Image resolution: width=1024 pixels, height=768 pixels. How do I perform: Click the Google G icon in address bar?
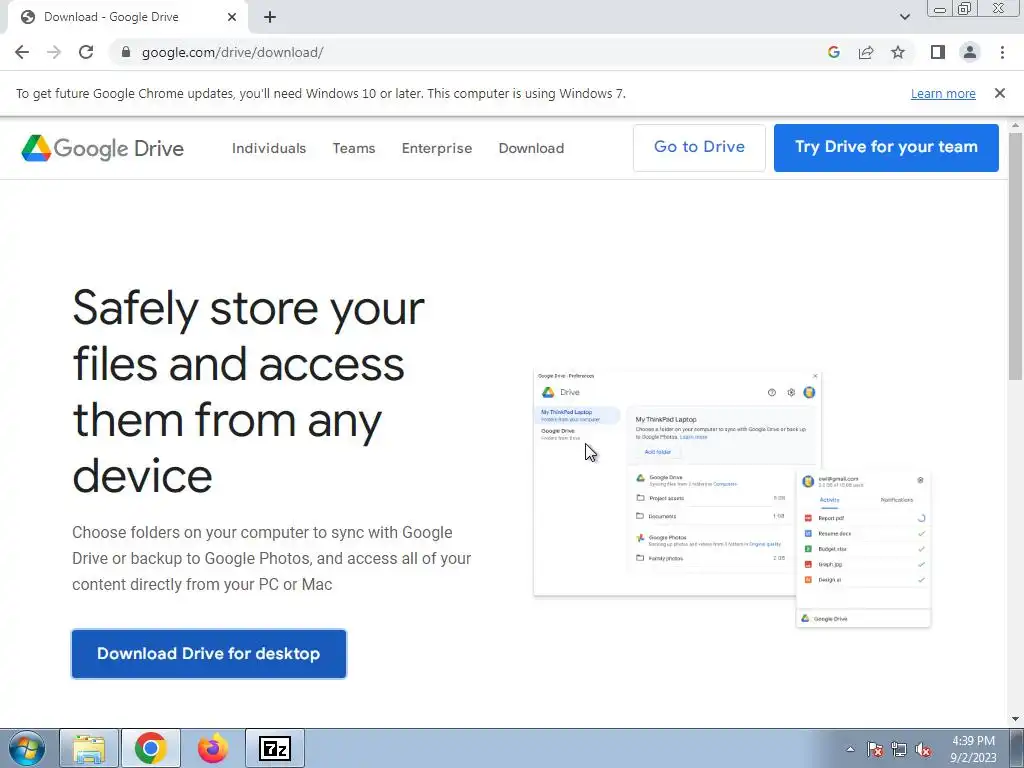(x=833, y=52)
